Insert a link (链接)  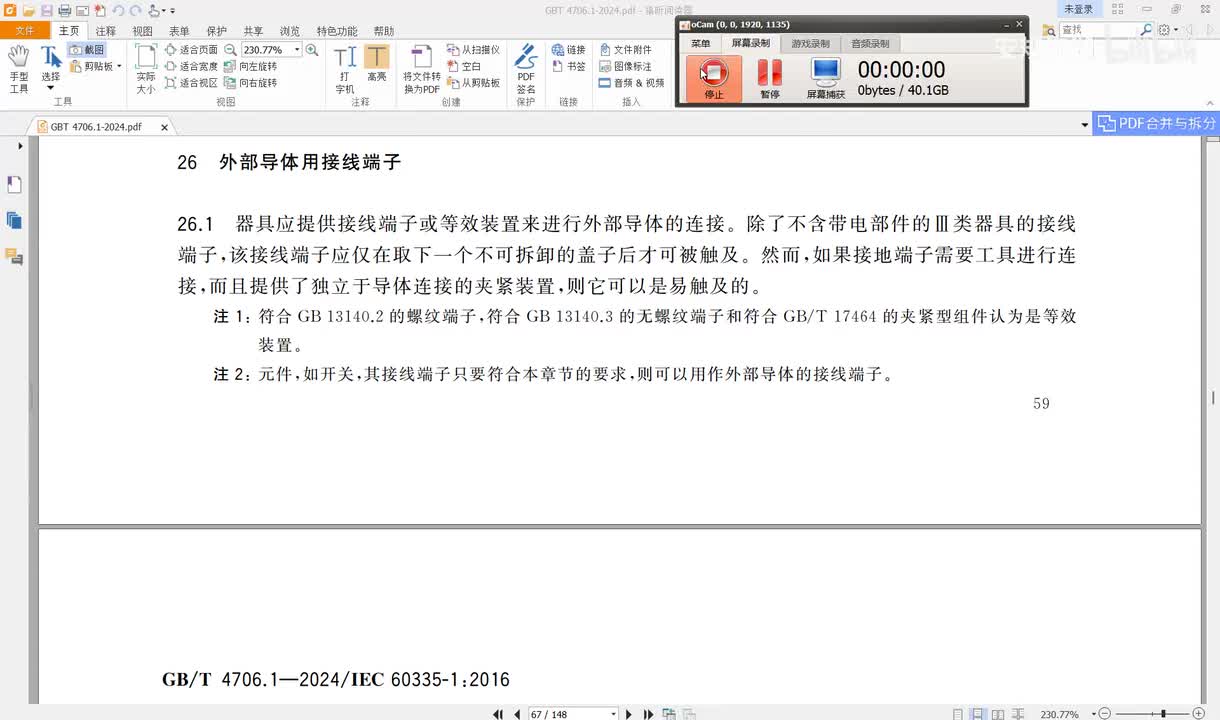pos(569,49)
